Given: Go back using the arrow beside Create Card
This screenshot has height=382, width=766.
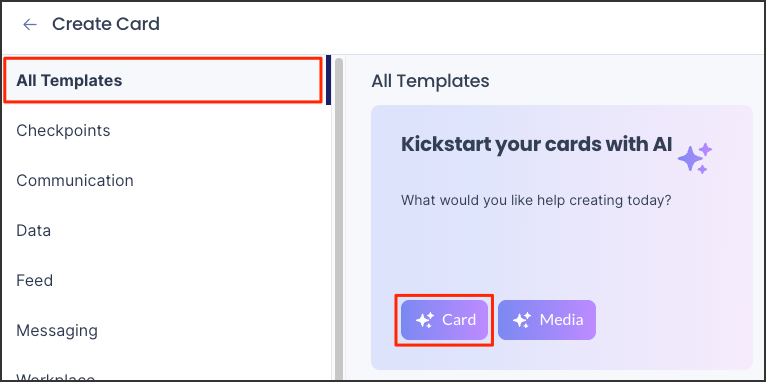Looking at the screenshot, I should point(30,24).
